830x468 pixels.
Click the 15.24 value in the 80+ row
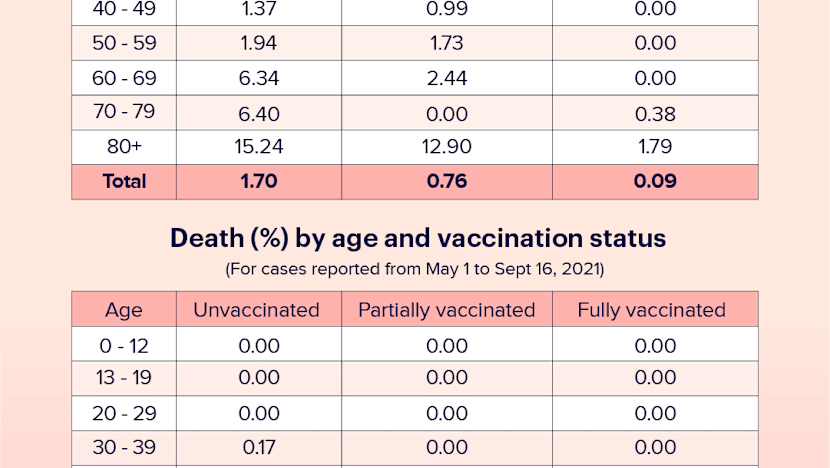(x=258, y=147)
